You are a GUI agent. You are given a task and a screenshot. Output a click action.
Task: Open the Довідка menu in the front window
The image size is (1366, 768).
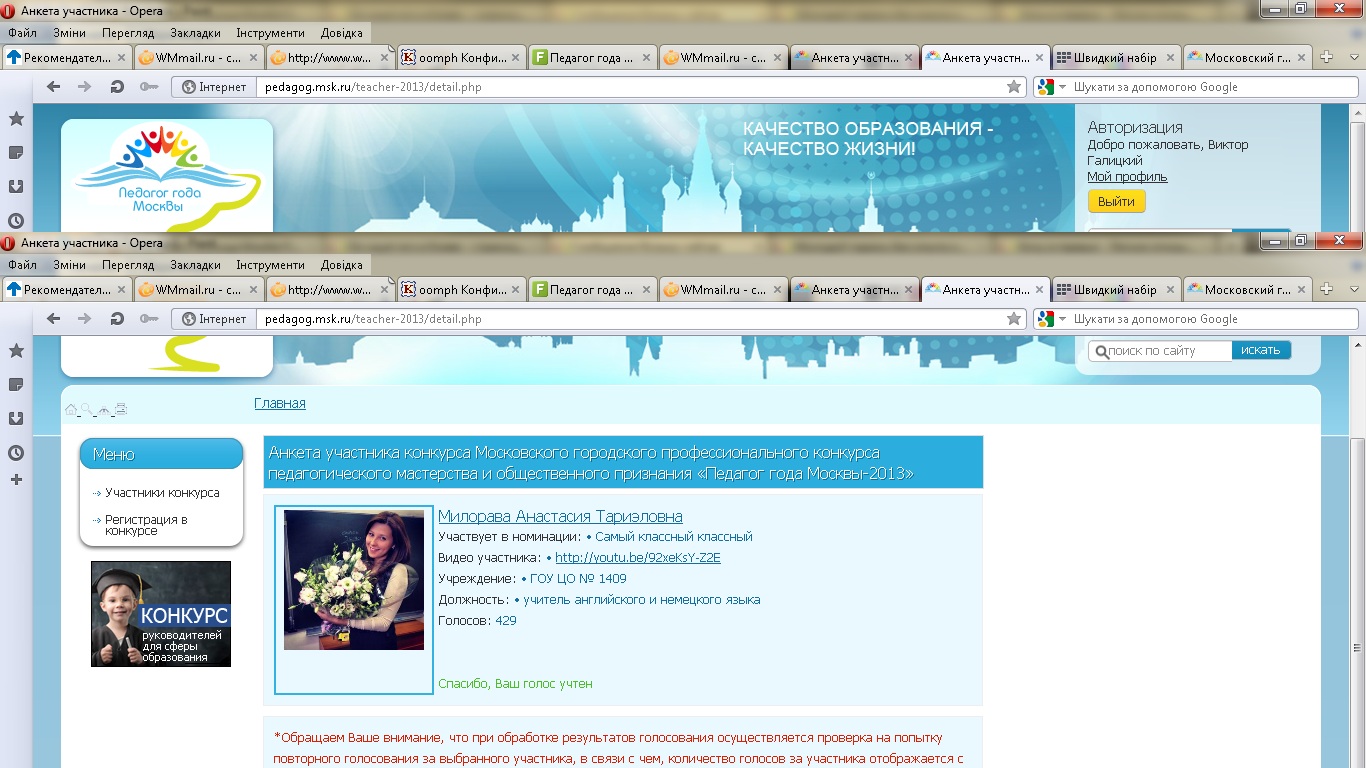(x=342, y=265)
